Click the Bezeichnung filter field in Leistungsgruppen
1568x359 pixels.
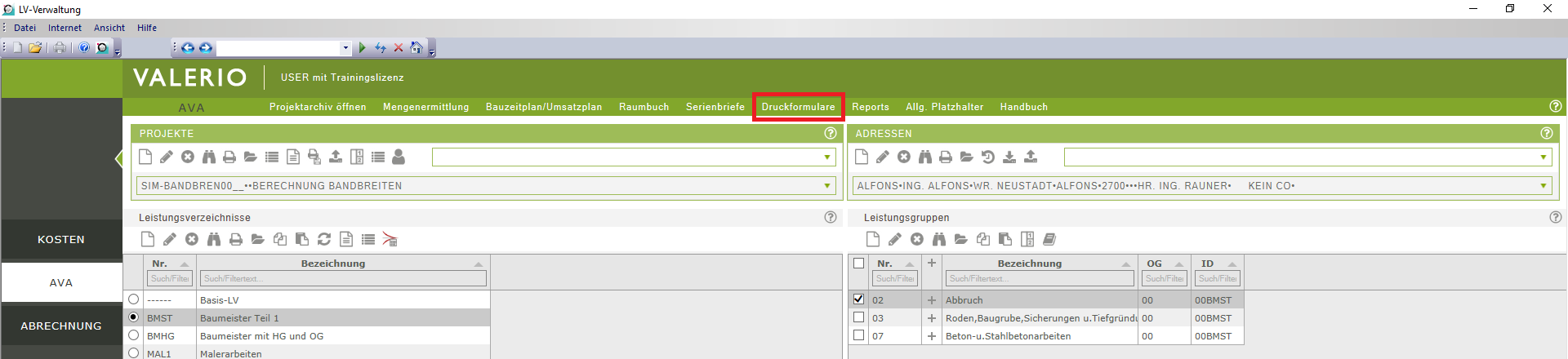(1039, 279)
